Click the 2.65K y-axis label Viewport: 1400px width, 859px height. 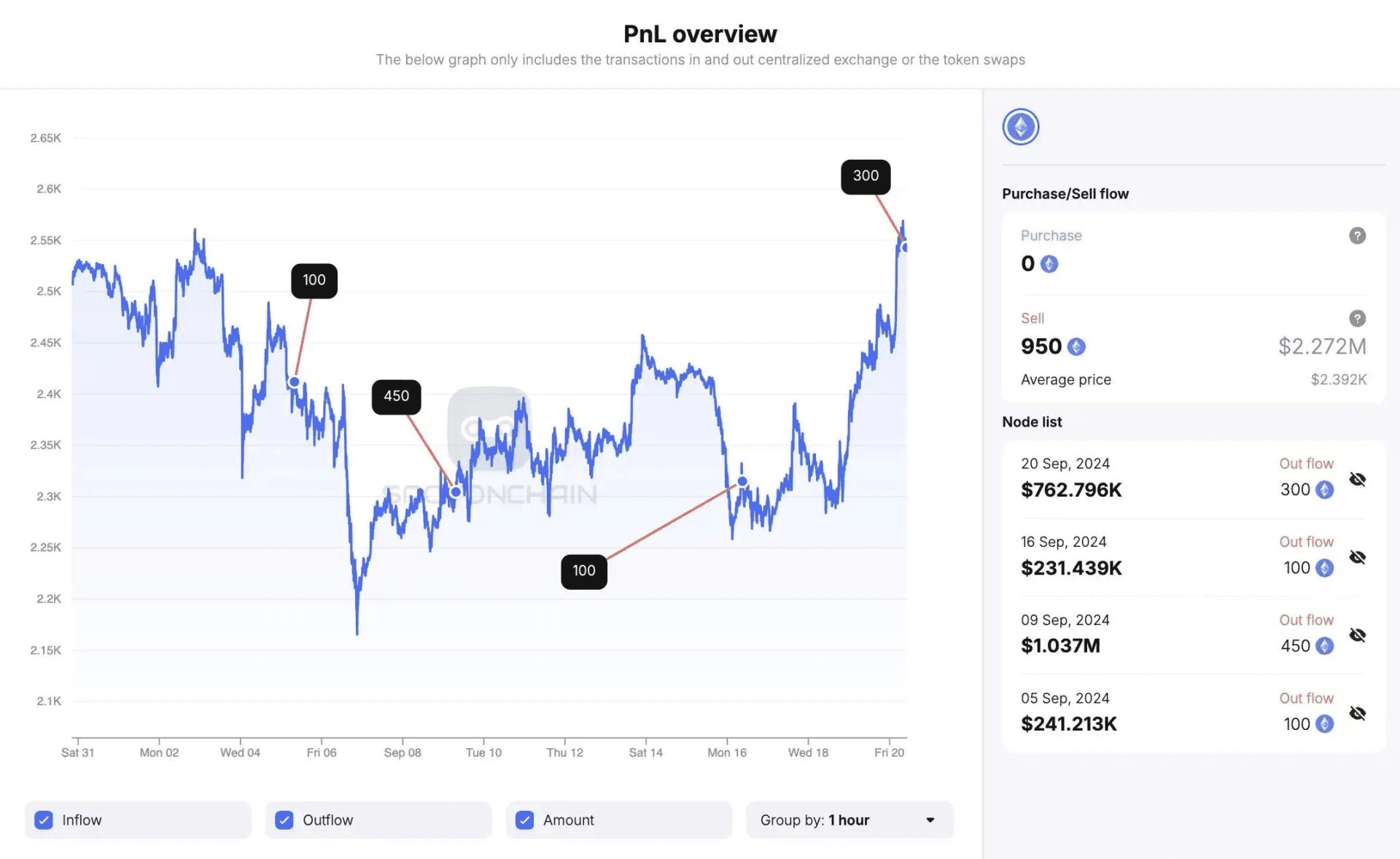45,138
